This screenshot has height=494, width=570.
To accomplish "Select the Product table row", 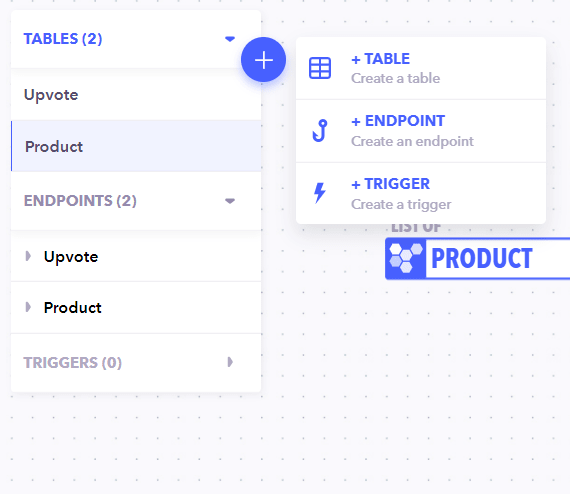I will click(x=136, y=146).
